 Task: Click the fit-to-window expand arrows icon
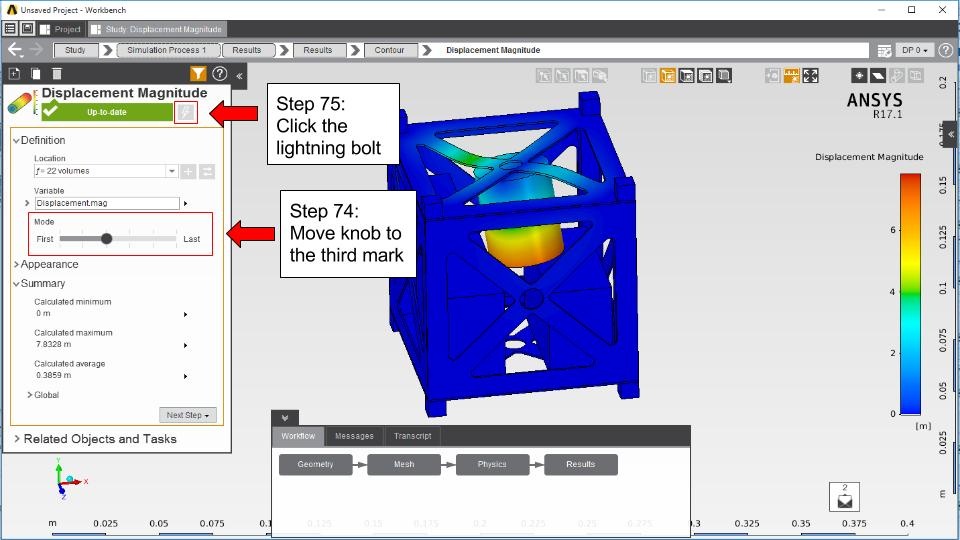click(811, 76)
